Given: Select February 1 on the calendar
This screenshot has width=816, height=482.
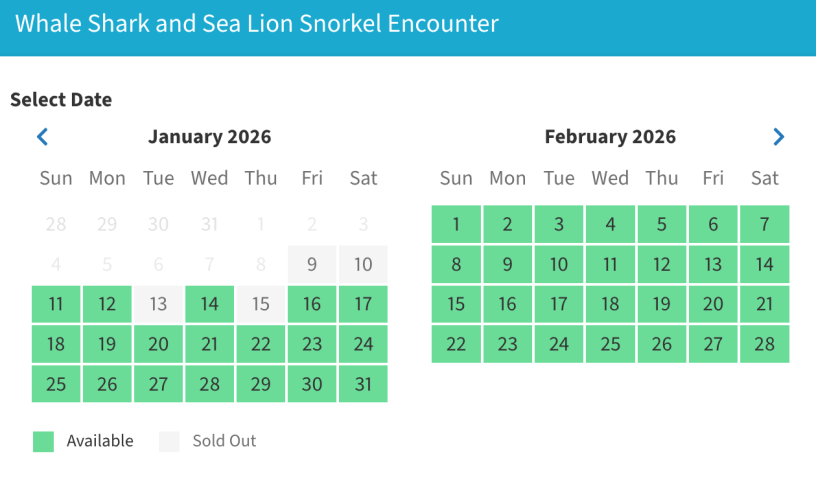Looking at the screenshot, I should 456,224.
